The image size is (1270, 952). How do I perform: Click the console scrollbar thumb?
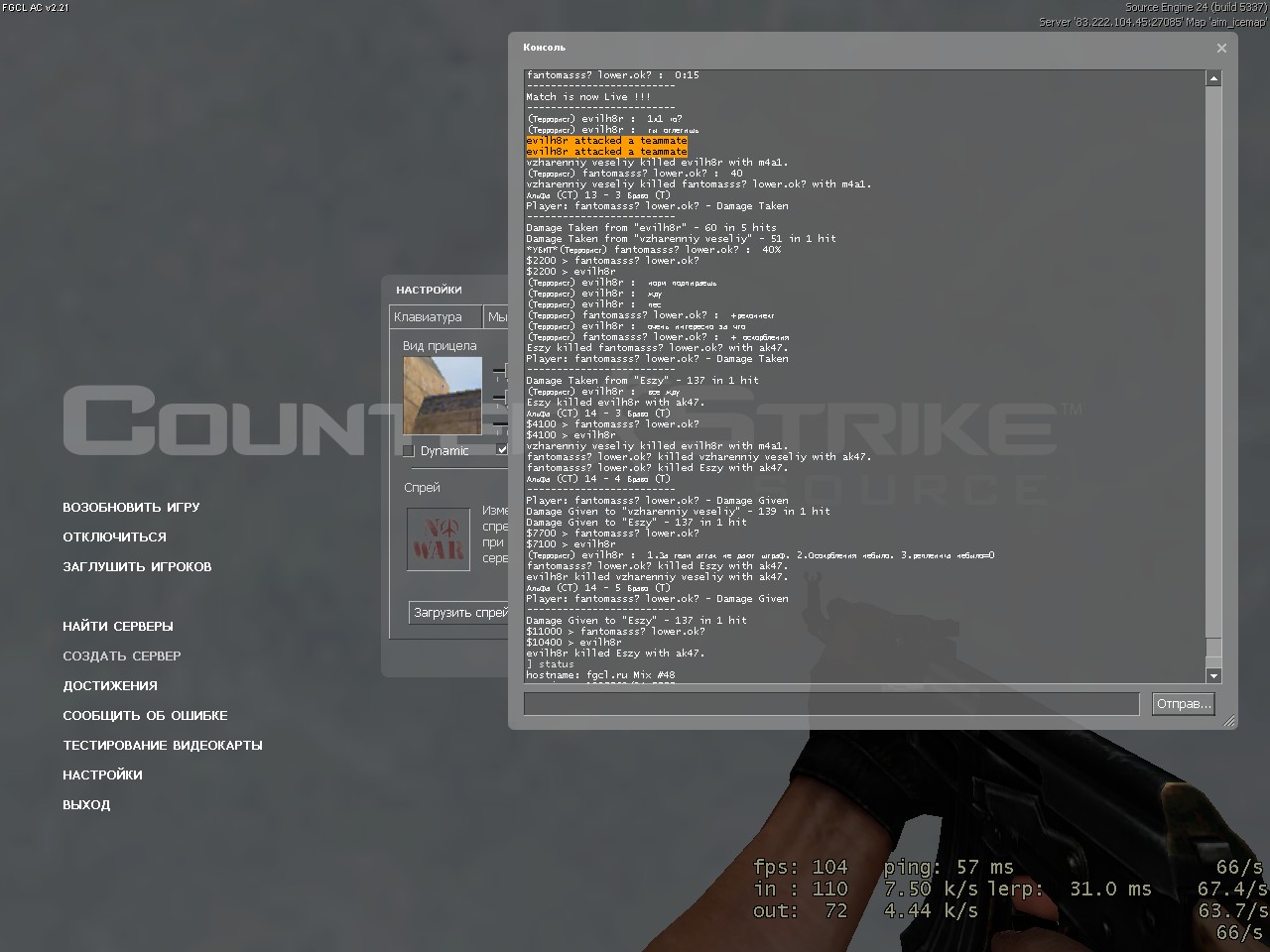(x=1213, y=647)
